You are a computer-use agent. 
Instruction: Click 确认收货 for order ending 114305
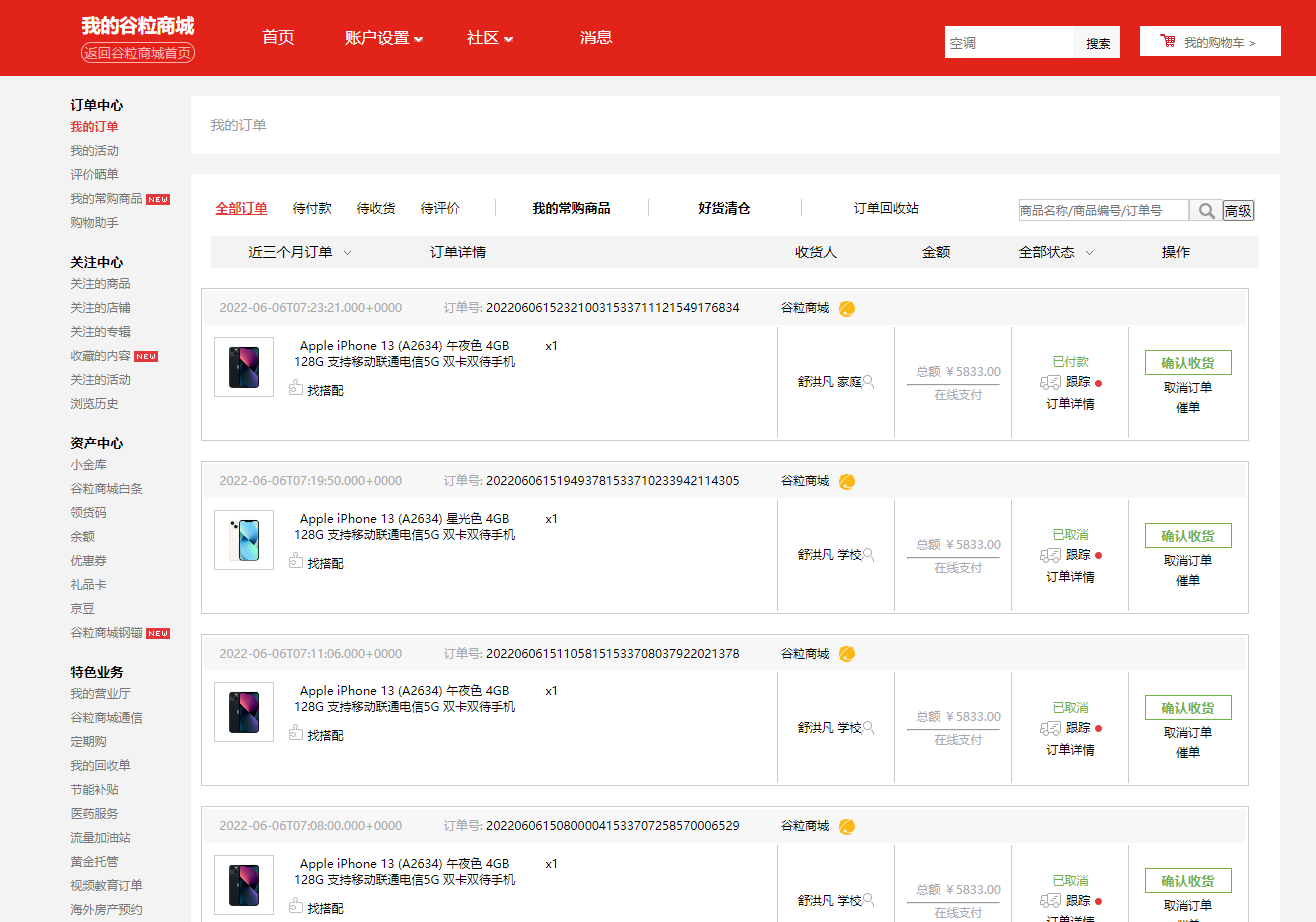point(1188,536)
